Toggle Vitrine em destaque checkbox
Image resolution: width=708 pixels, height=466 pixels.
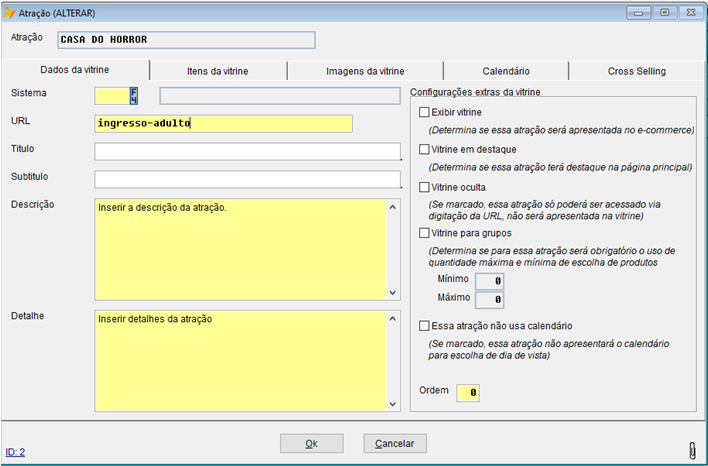pos(425,149)
